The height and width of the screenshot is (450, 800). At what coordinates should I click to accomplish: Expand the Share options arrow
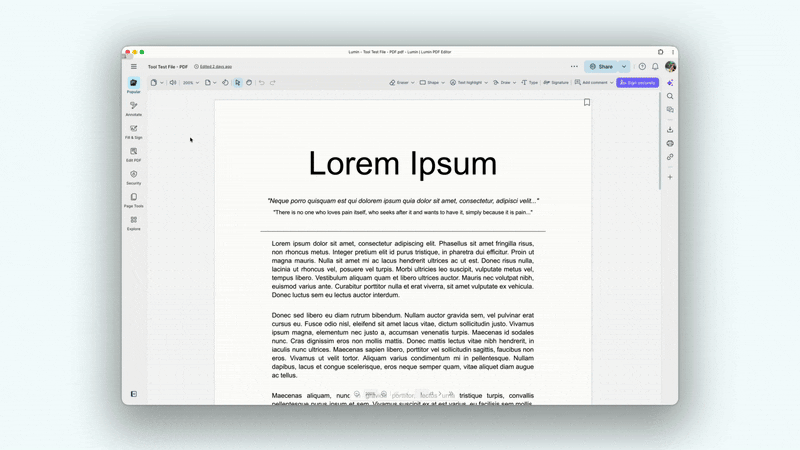(x=624, y=67)
